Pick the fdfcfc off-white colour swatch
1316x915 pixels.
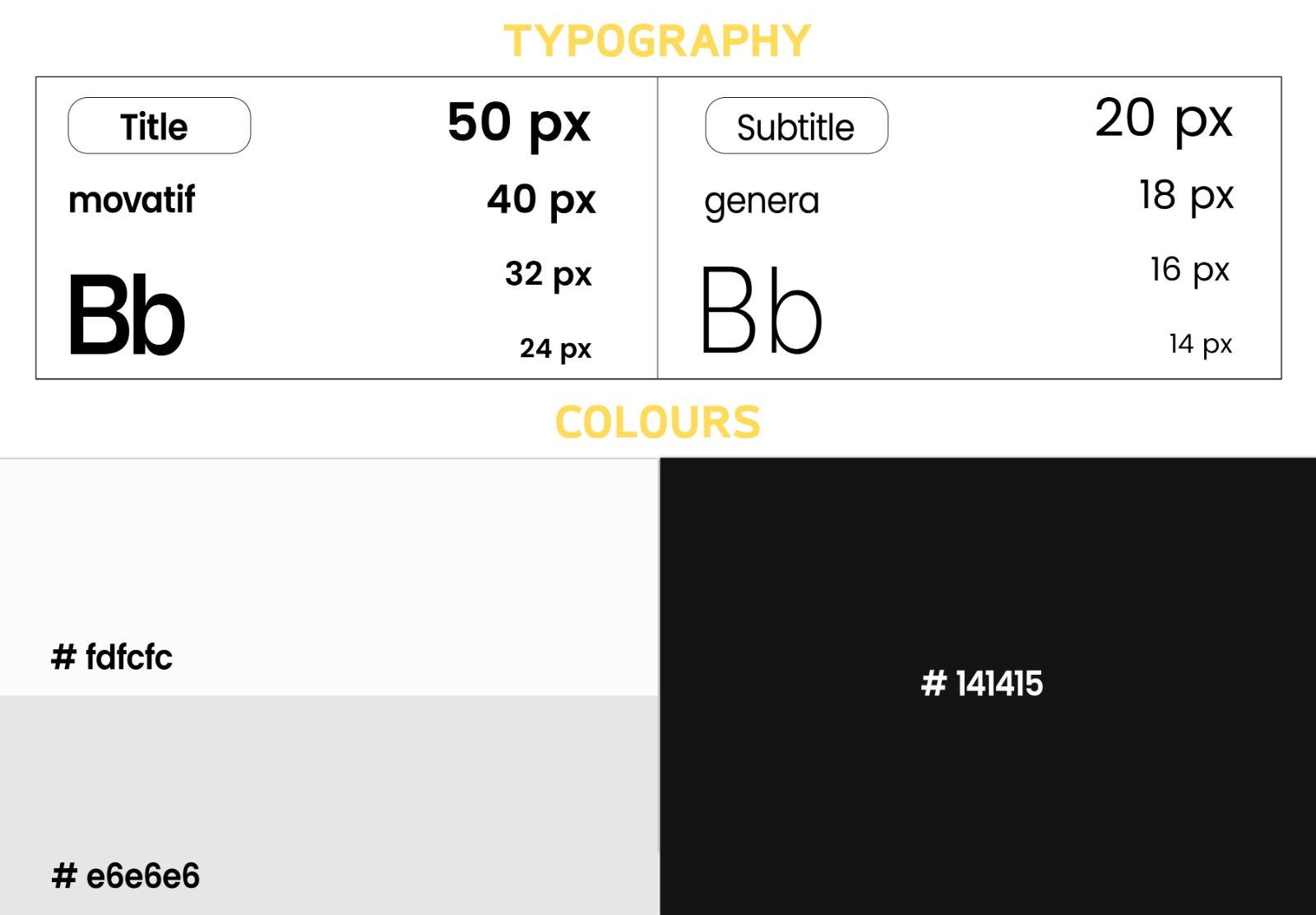pos(329,560)
